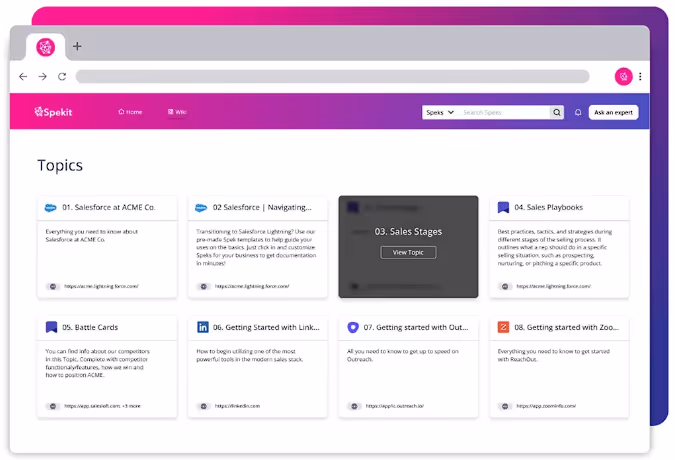Open 06. Getting Started with Link... topic
The width and height of the screenshot is (675, 460).
(x=266, y=327)
